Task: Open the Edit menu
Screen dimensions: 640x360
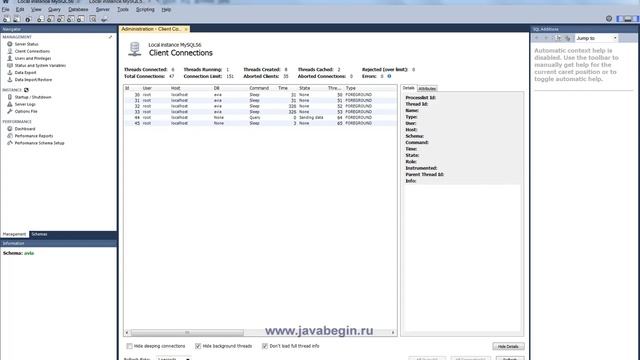Action: (x=20, y=9)
